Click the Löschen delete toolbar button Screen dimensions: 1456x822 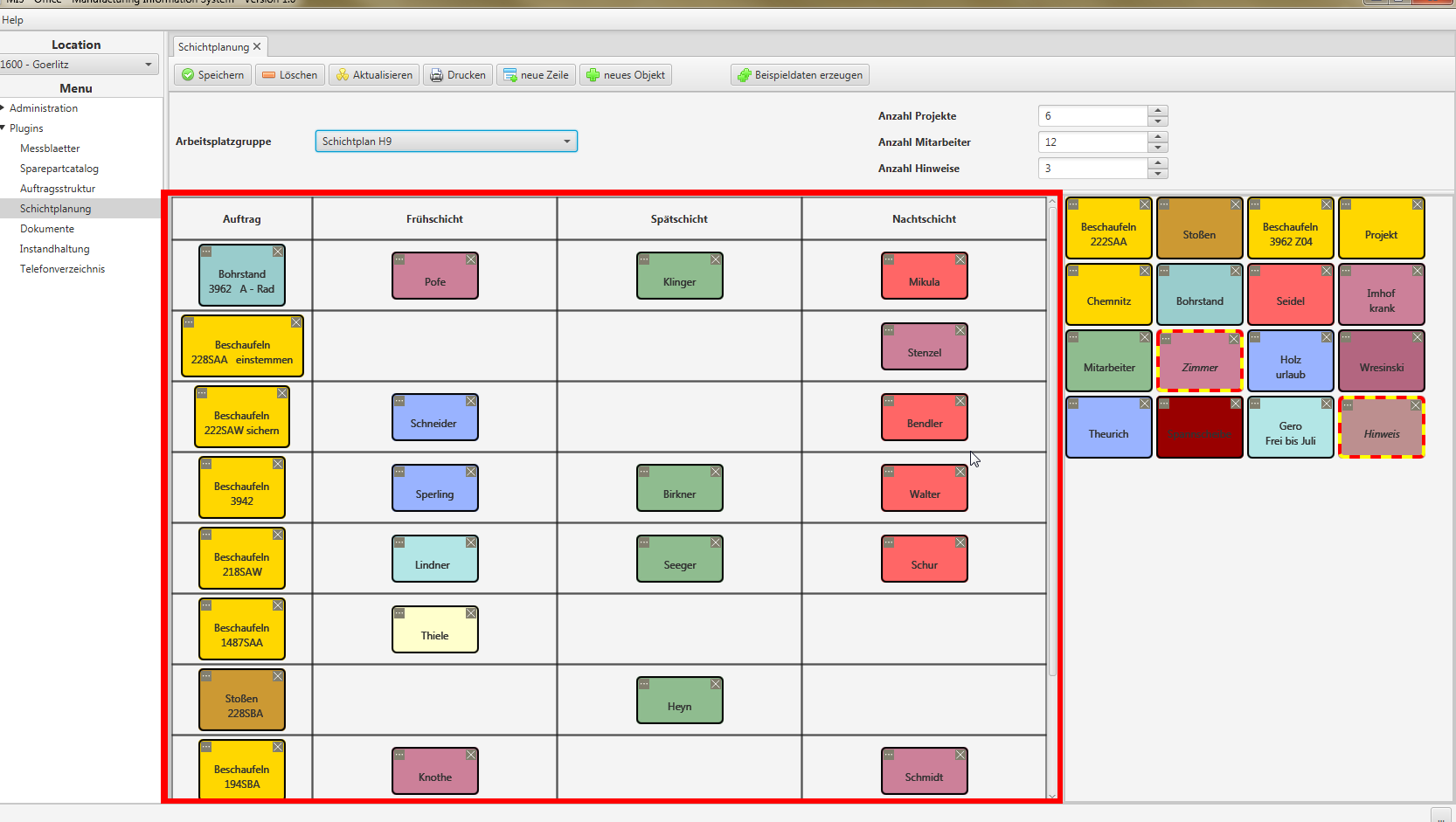tap(290, 75)
